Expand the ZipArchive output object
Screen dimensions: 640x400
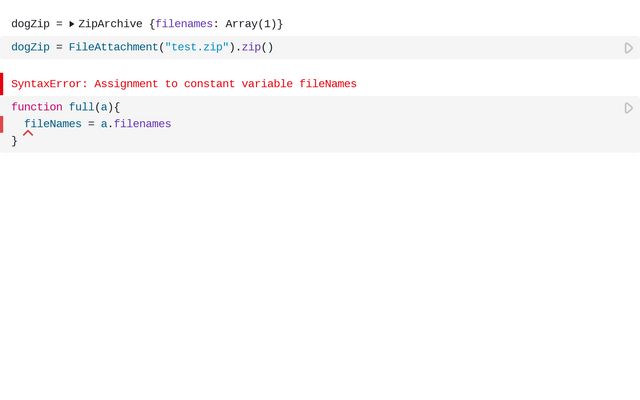click(x=72, y=24)
